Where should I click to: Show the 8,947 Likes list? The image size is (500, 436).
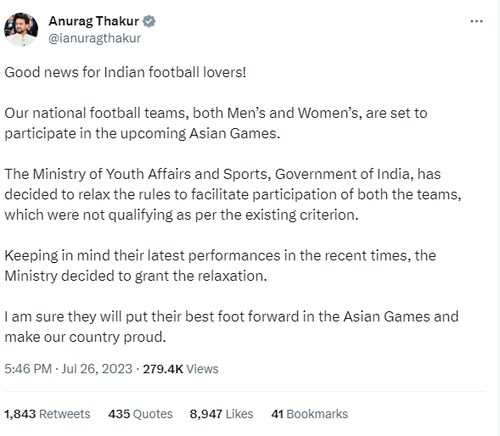221,414
